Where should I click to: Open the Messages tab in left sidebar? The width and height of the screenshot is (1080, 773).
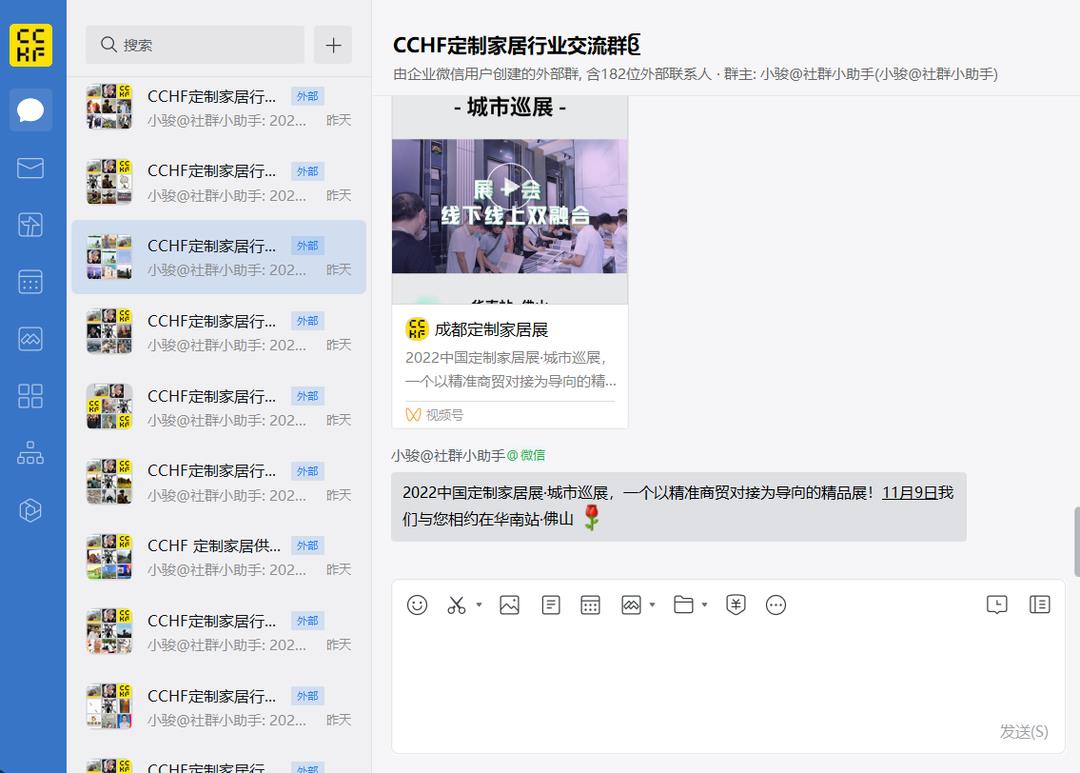pos(31,109)
